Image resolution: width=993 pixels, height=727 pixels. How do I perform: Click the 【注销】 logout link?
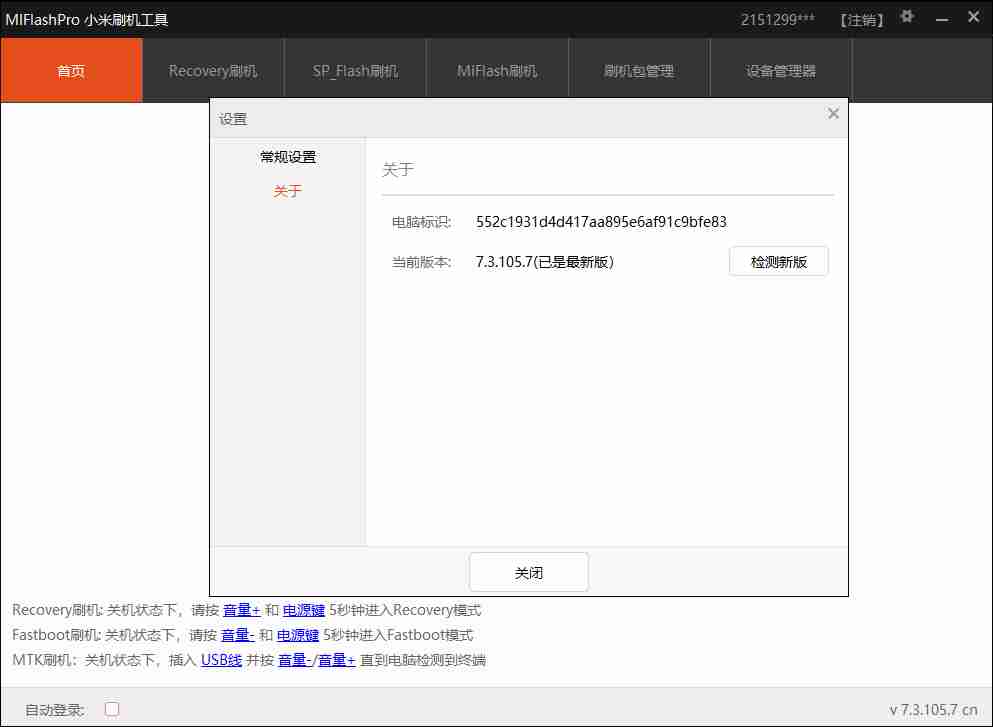tap(861, 20)
